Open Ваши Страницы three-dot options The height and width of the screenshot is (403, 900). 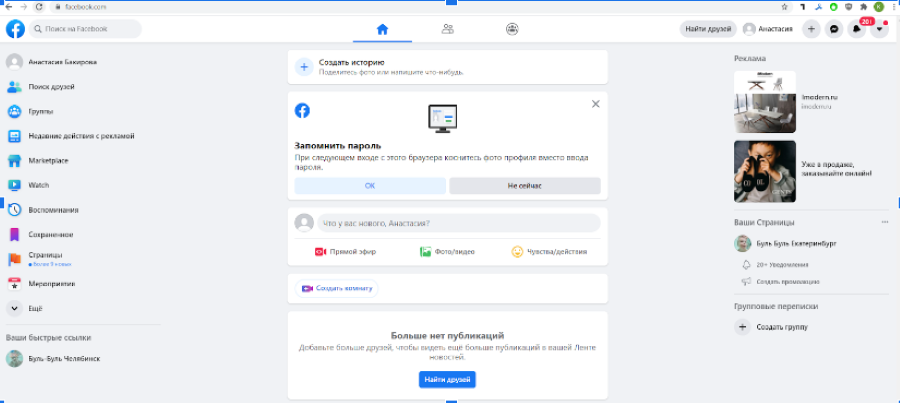pyautogui.click(x=885, y=222)
